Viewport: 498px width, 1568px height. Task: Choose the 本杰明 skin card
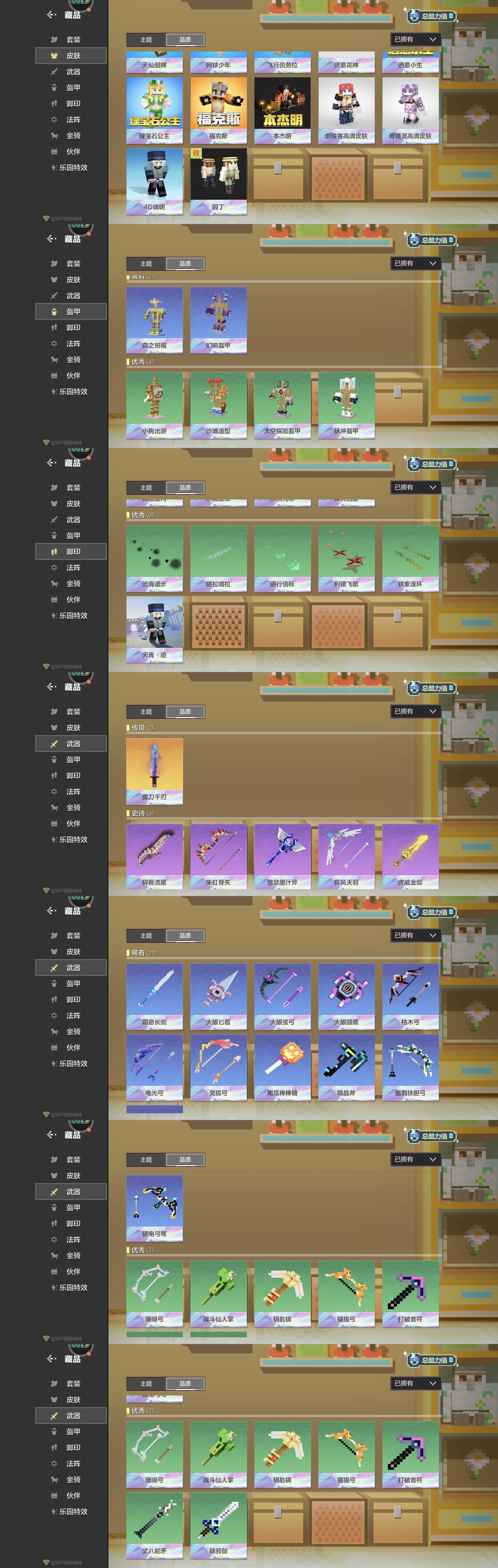point(282,110)
